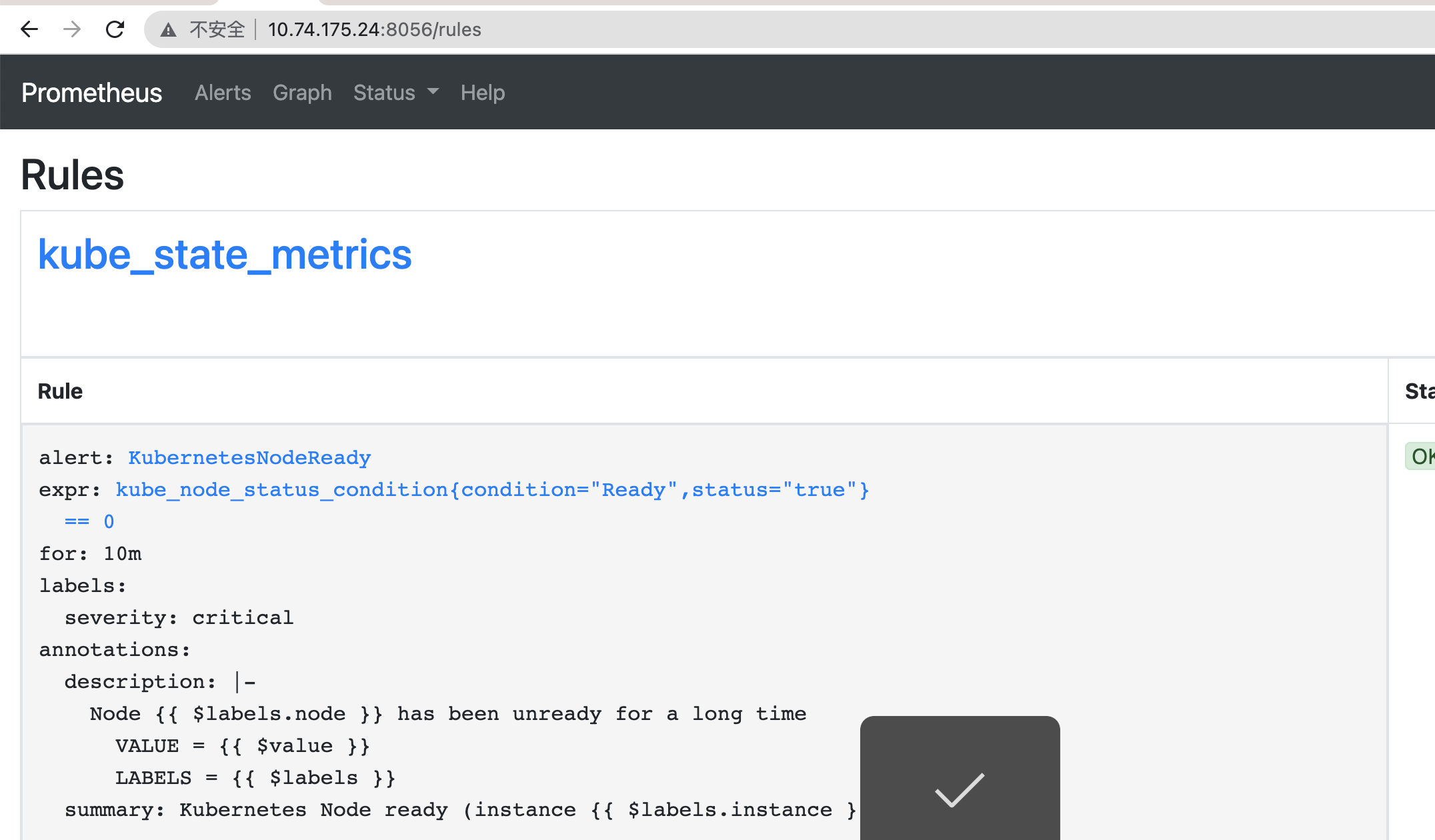
Task: Switch to the Graph page
Action: click(302, 93)
